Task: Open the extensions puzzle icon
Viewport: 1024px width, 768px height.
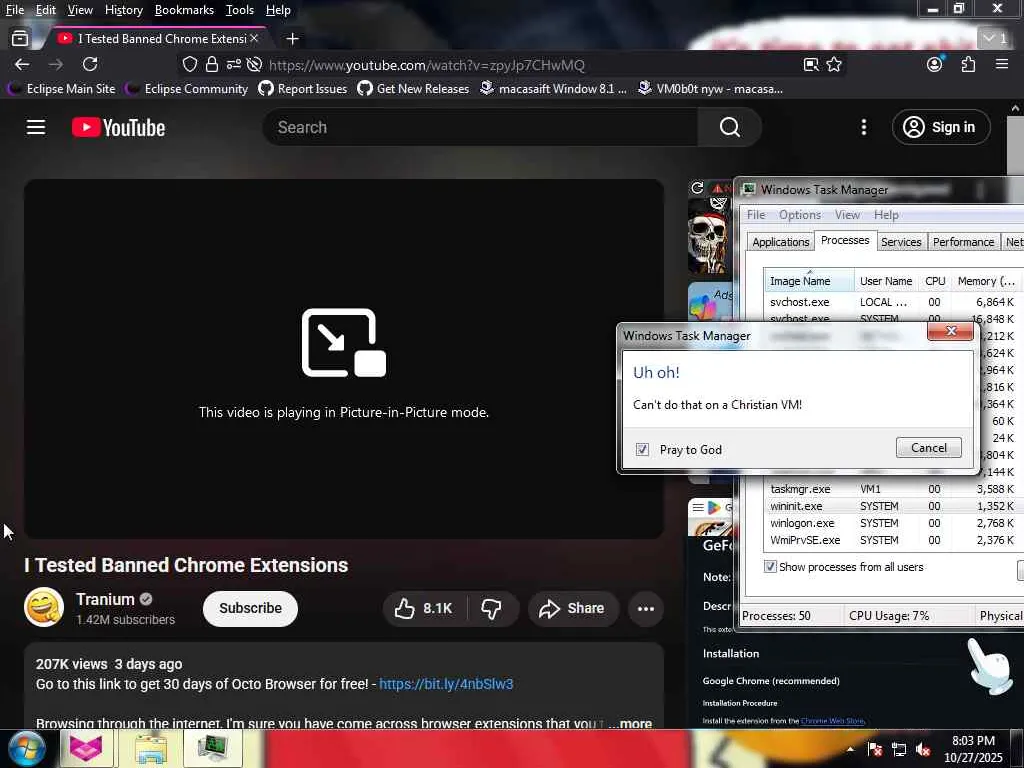Action: coord(968,64)
